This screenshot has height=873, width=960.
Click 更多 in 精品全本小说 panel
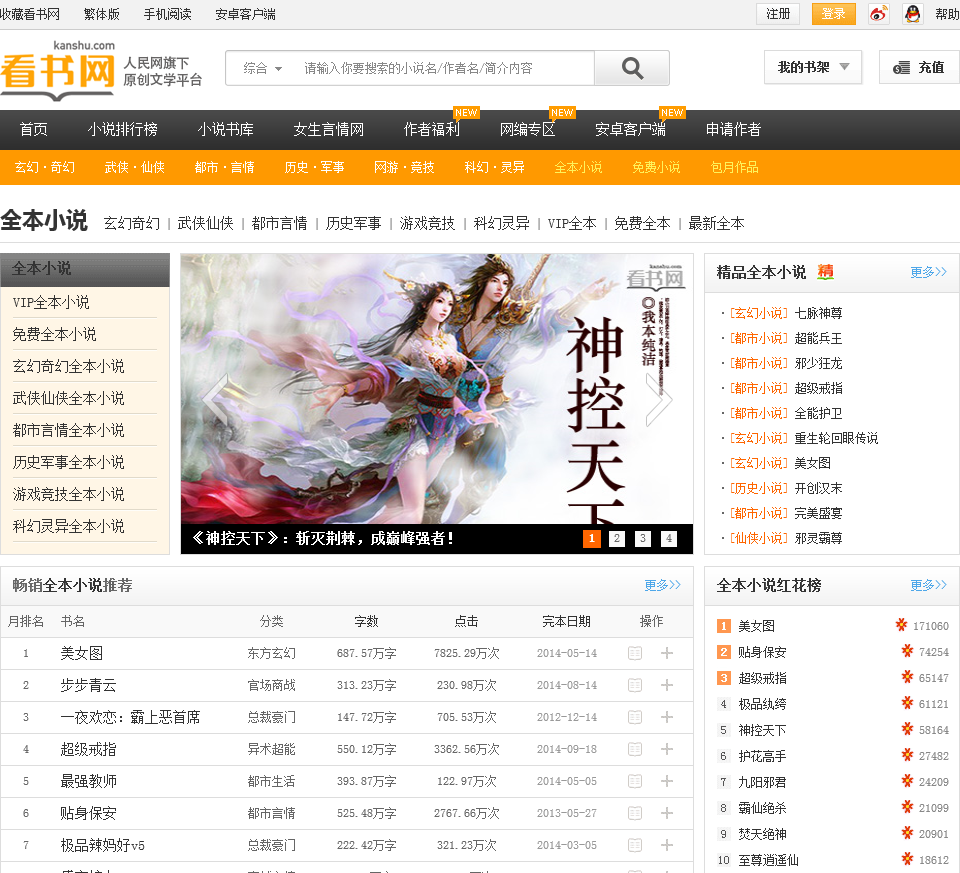tap(928, 272)
